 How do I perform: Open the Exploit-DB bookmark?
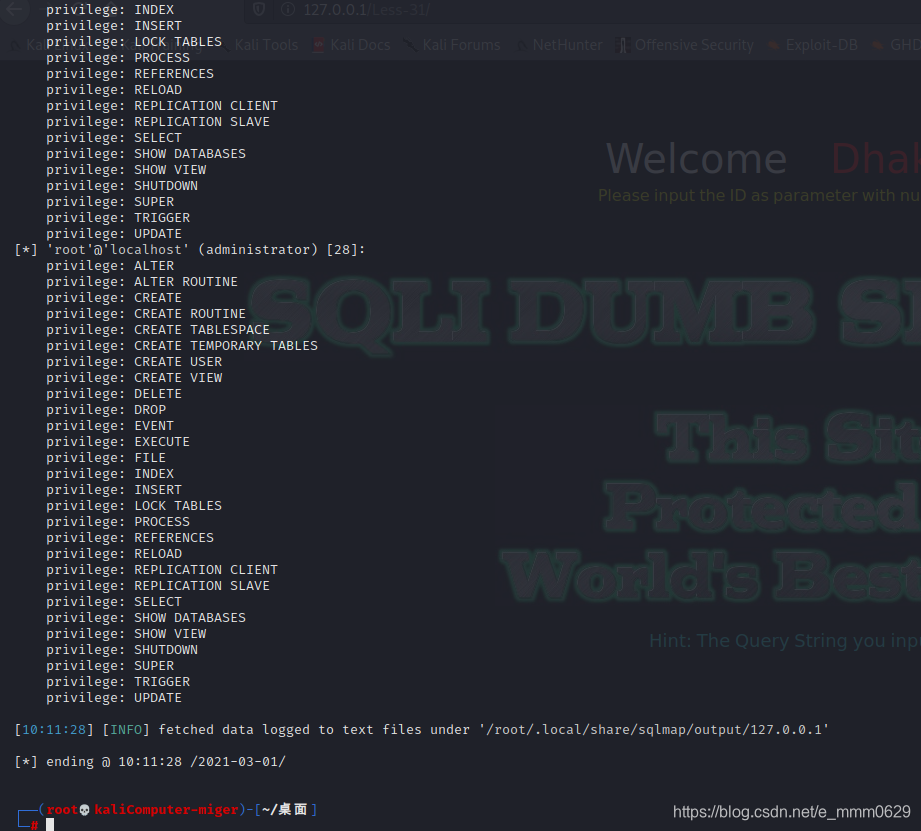click(x=814, y=45)
